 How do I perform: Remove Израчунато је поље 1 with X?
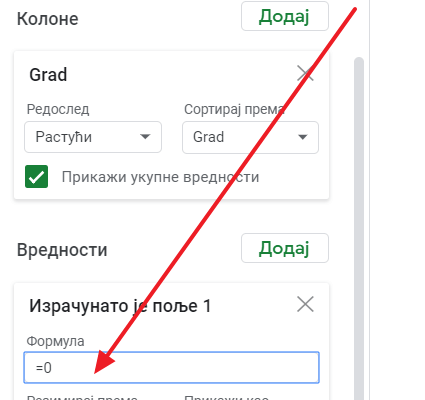click(305, 304)
